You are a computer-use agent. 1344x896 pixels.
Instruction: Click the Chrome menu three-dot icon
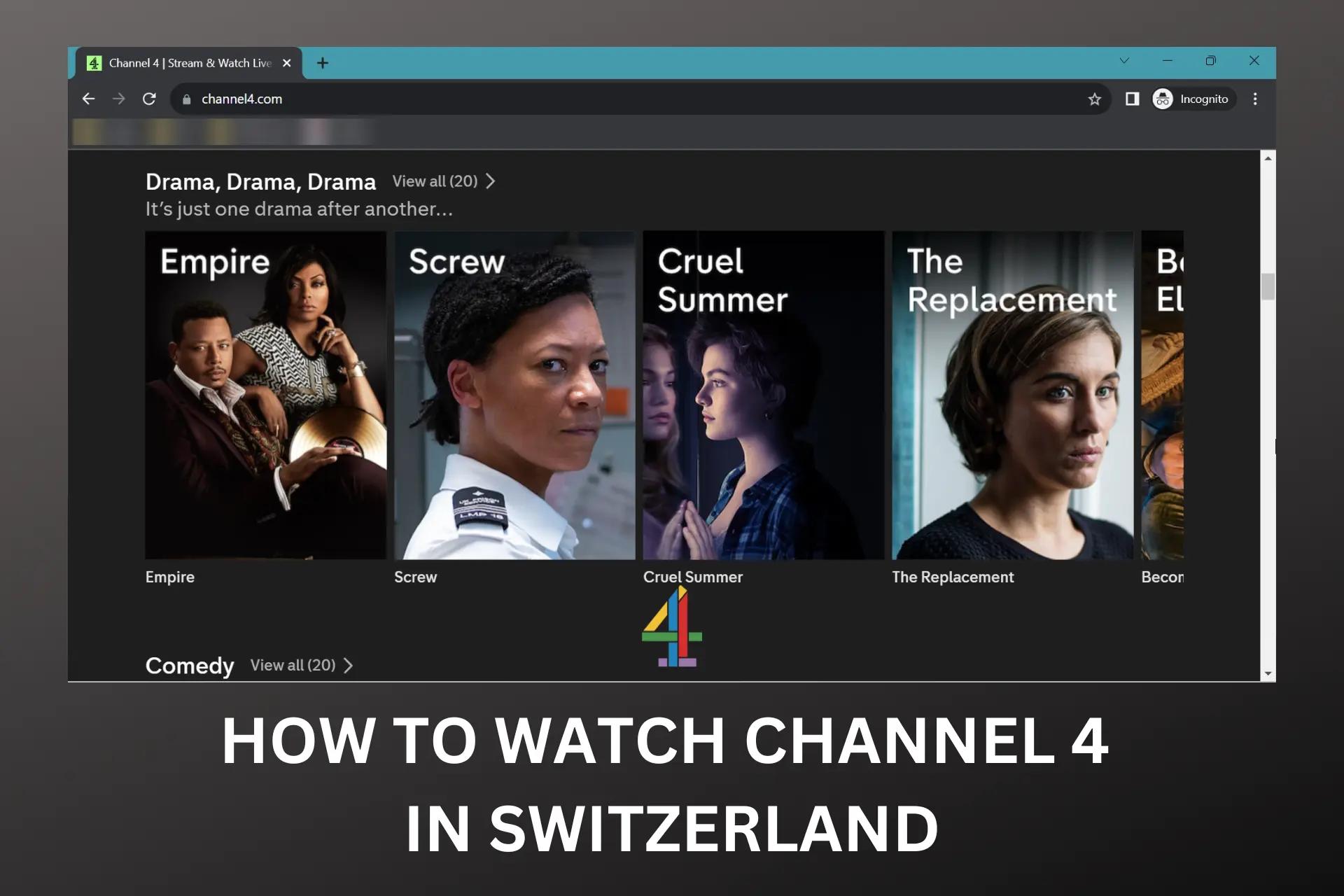(1255, 99)
